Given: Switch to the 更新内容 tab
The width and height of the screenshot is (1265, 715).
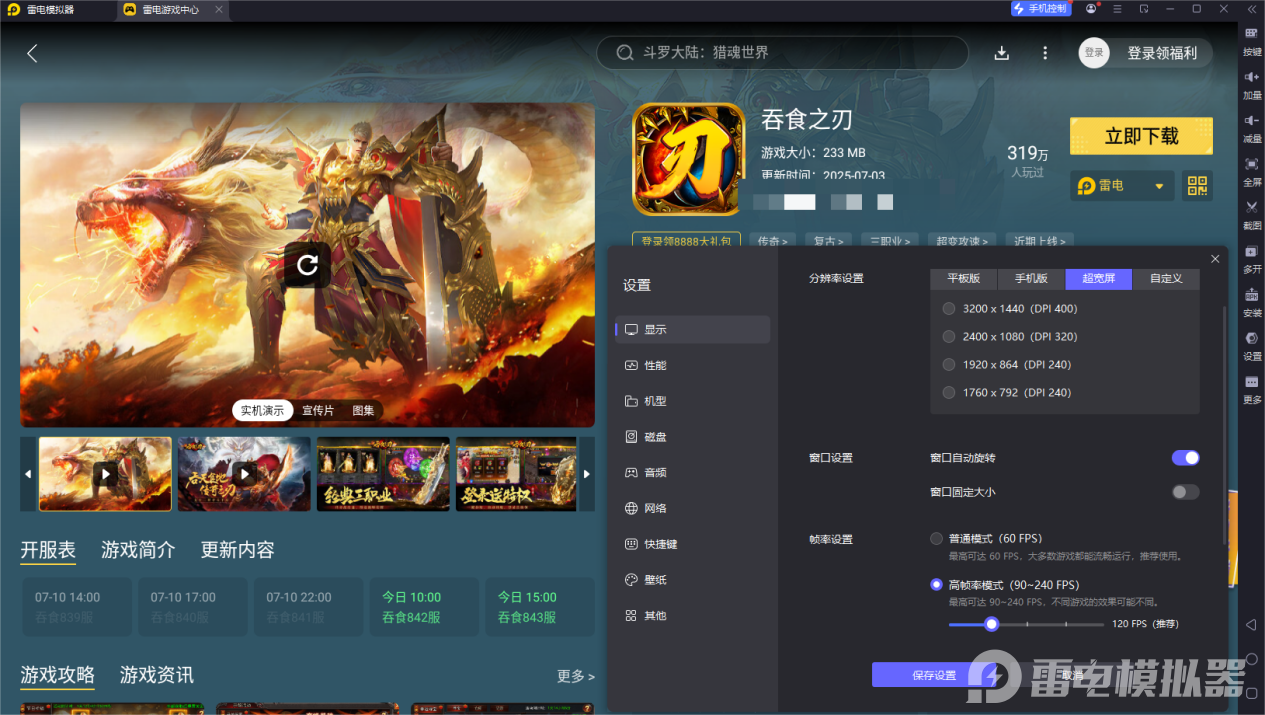Looking at the screenshot, I should (238, 550).
